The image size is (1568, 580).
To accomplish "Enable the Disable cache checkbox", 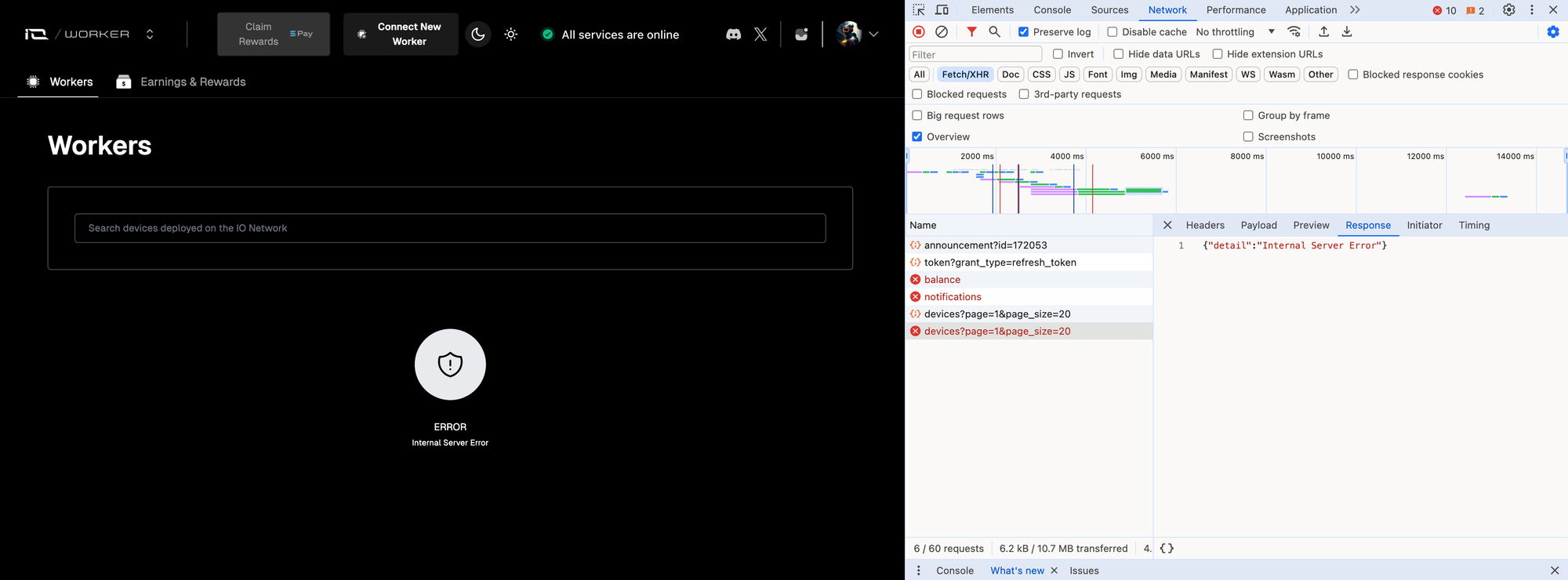I will click(1112, 32).
